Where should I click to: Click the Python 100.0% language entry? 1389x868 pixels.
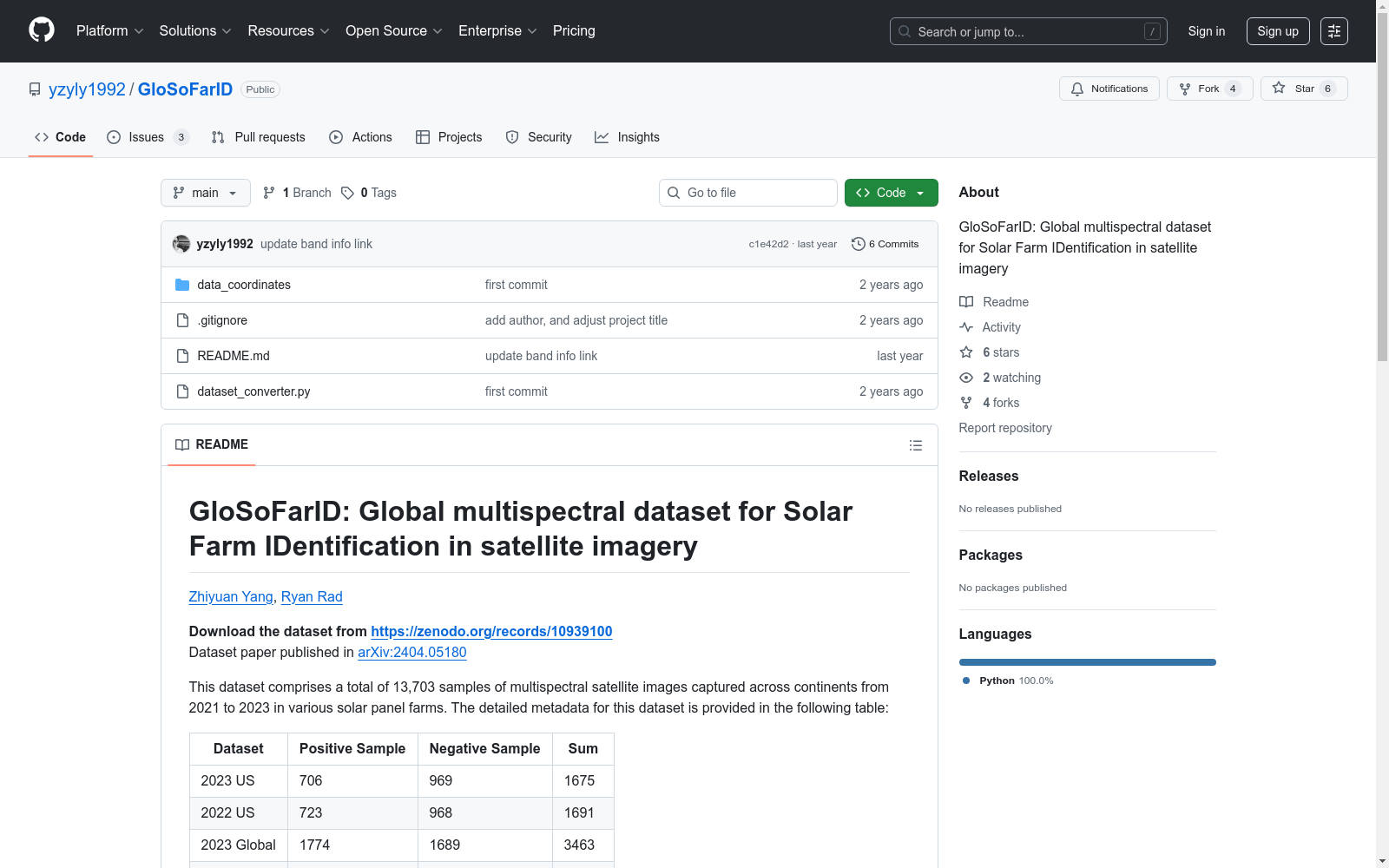(x=1008, y=681)
